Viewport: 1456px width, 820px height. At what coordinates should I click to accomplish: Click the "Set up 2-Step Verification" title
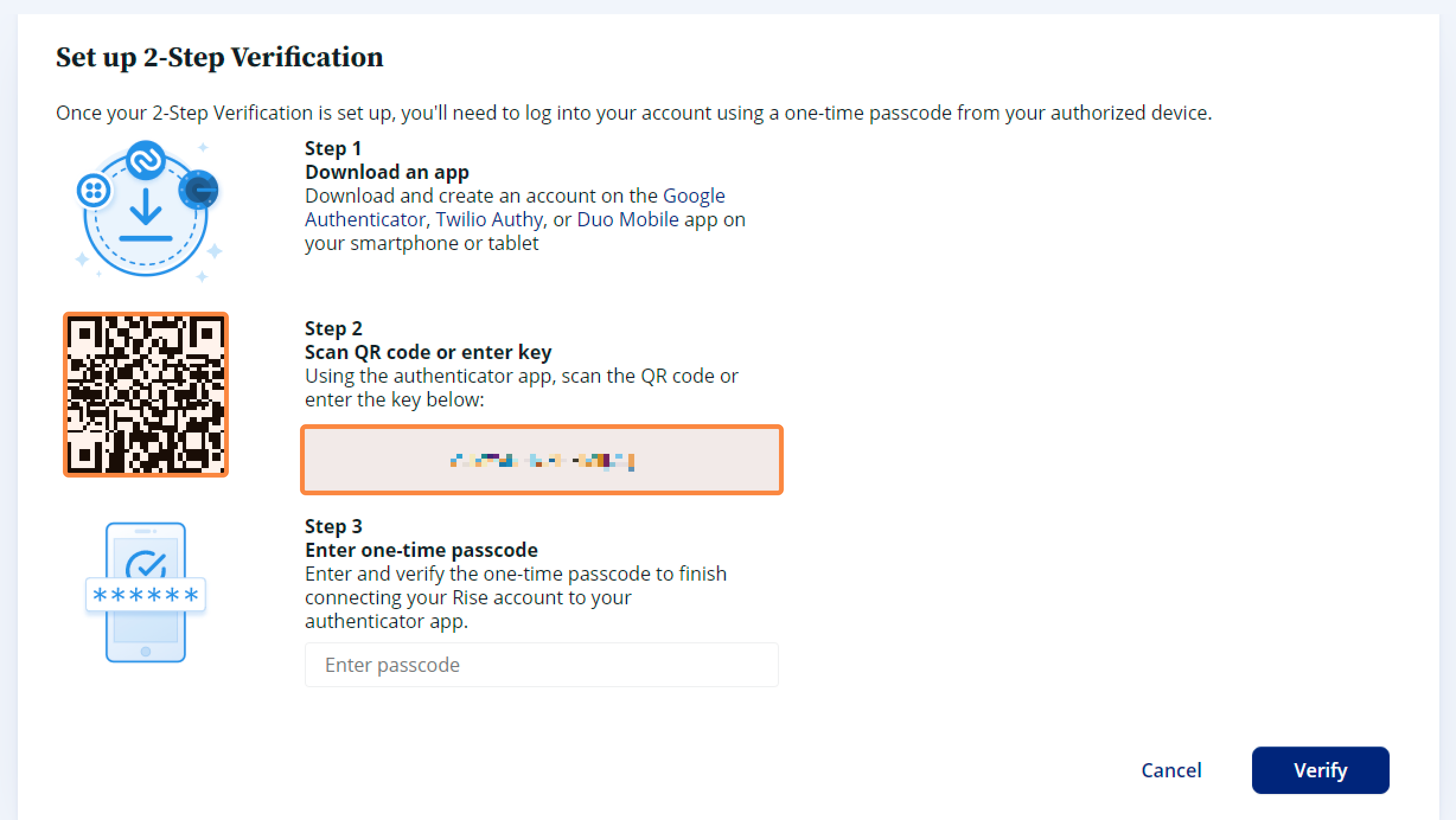[219, 57]
